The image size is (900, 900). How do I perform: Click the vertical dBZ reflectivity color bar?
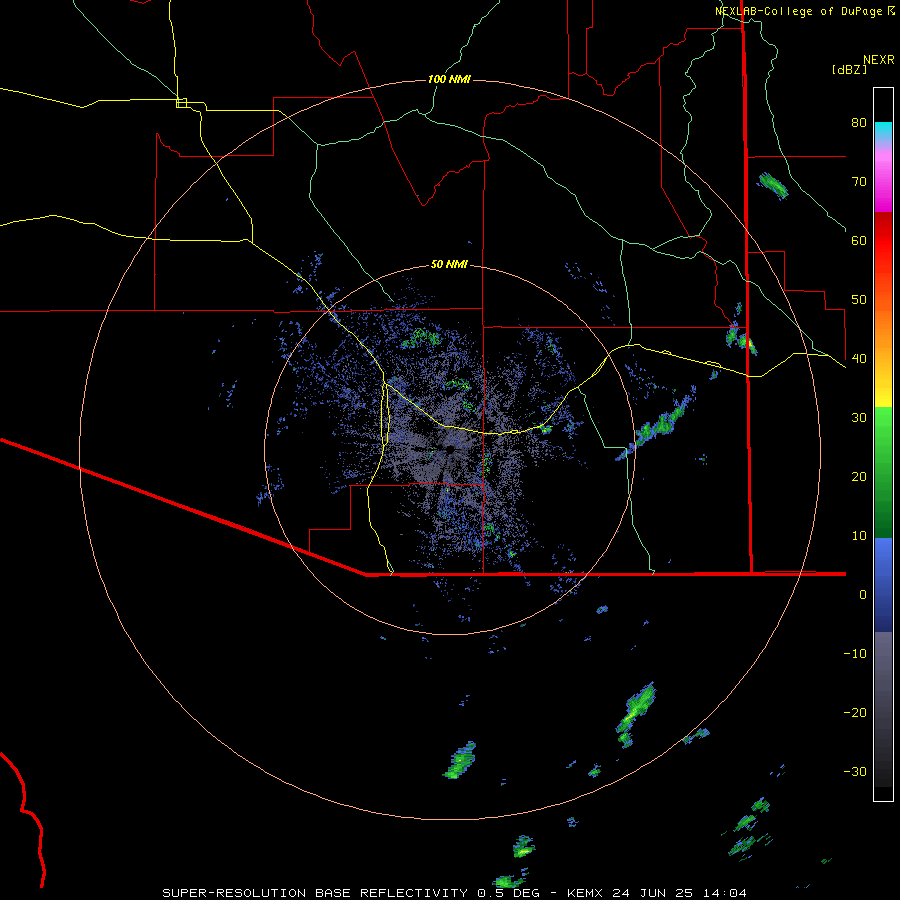point(883,444)
